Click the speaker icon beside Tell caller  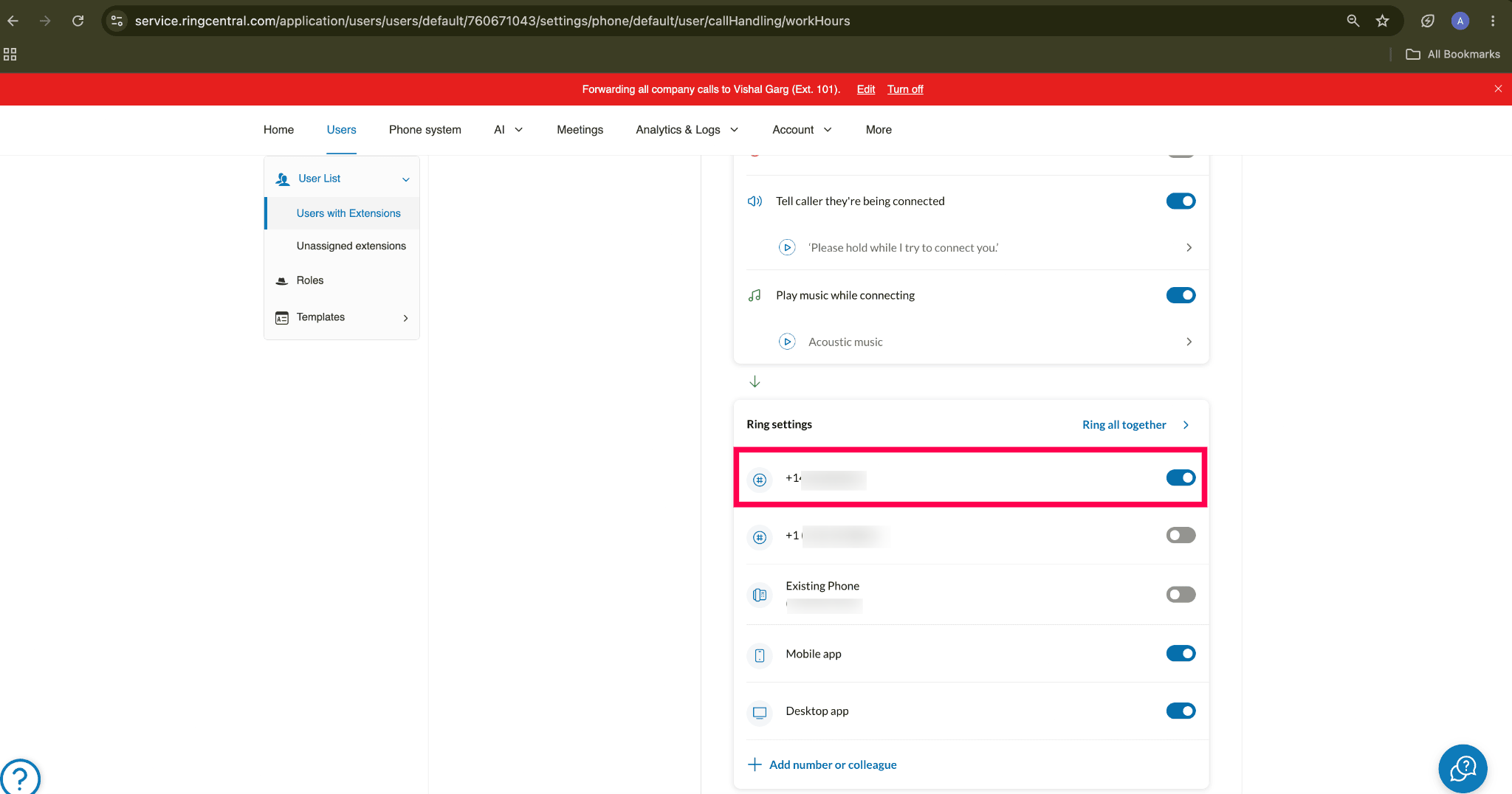[x=755, y=201]
